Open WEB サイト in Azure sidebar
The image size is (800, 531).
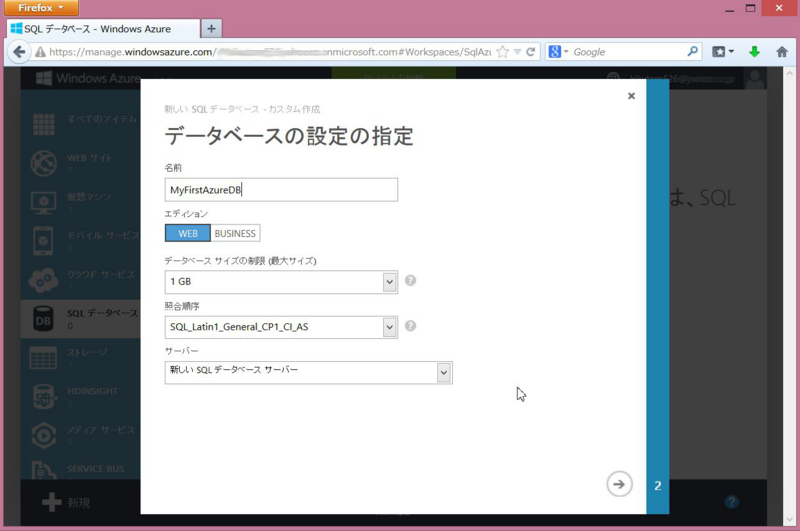(81, 163)
